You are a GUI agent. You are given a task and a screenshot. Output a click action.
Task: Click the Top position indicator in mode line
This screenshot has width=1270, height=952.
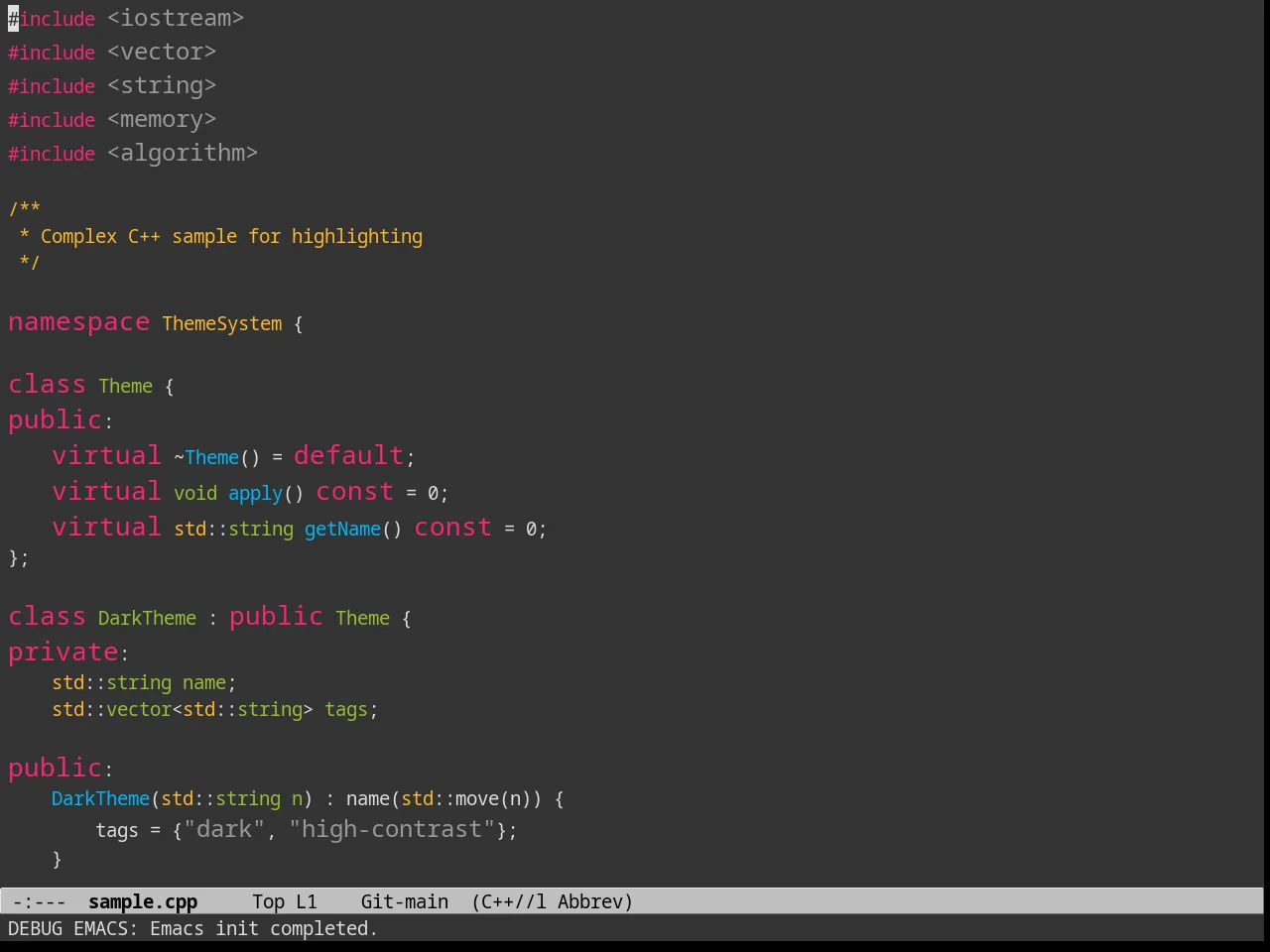[x=268, y=901]
